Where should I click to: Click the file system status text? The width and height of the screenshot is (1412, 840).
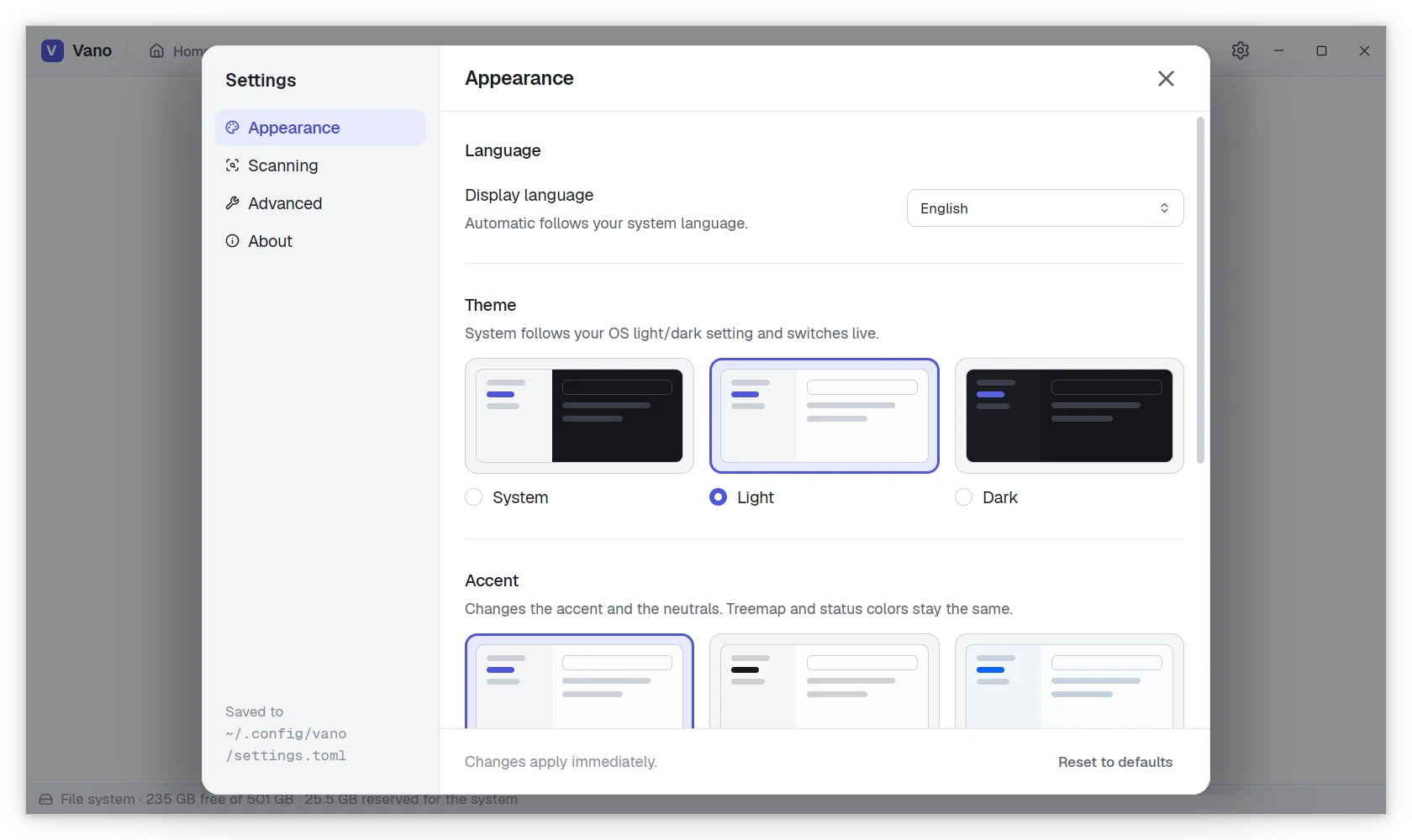point(289,799)
